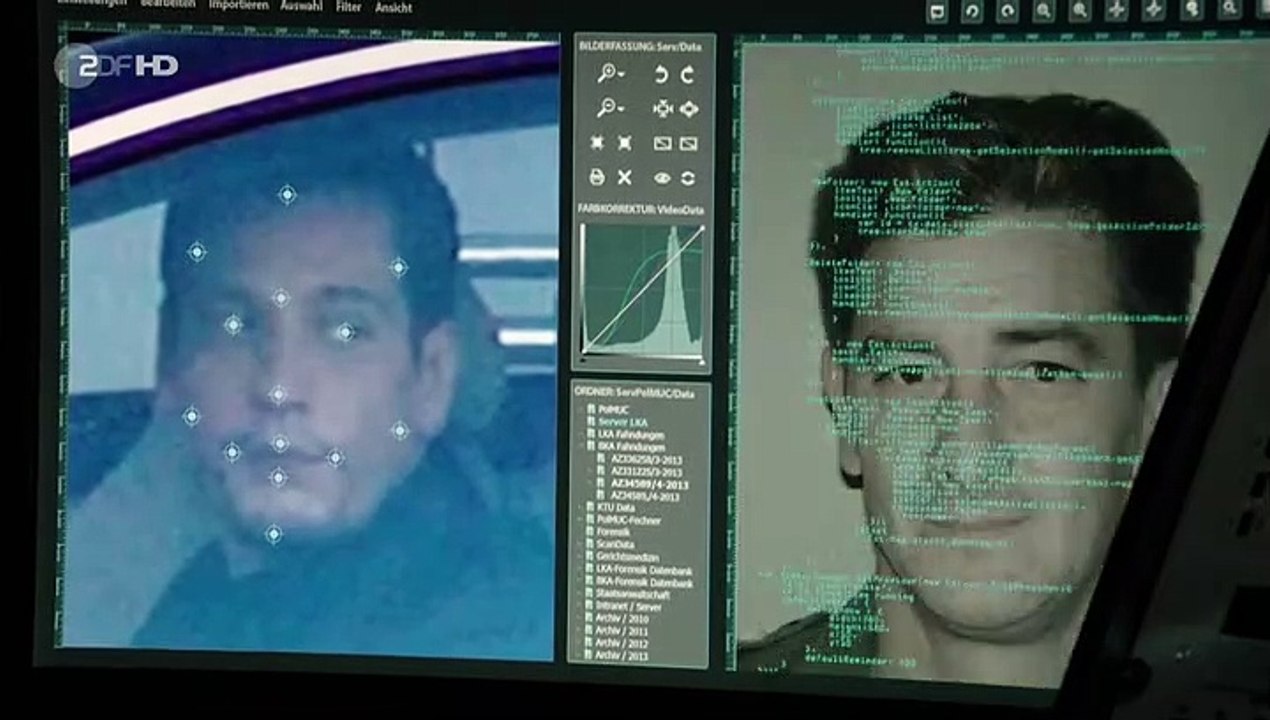
Task: Click the circular refresh arrows icon
Action: coord(688,178)
